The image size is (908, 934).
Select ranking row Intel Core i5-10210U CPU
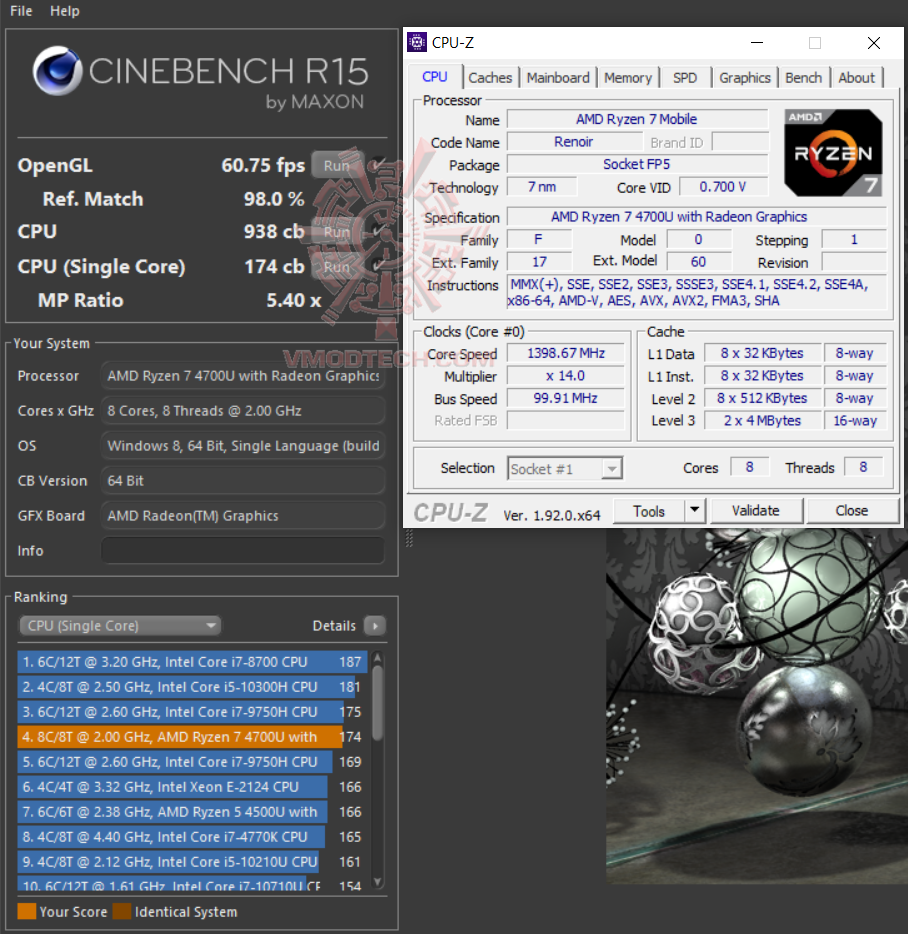point(192,862)
